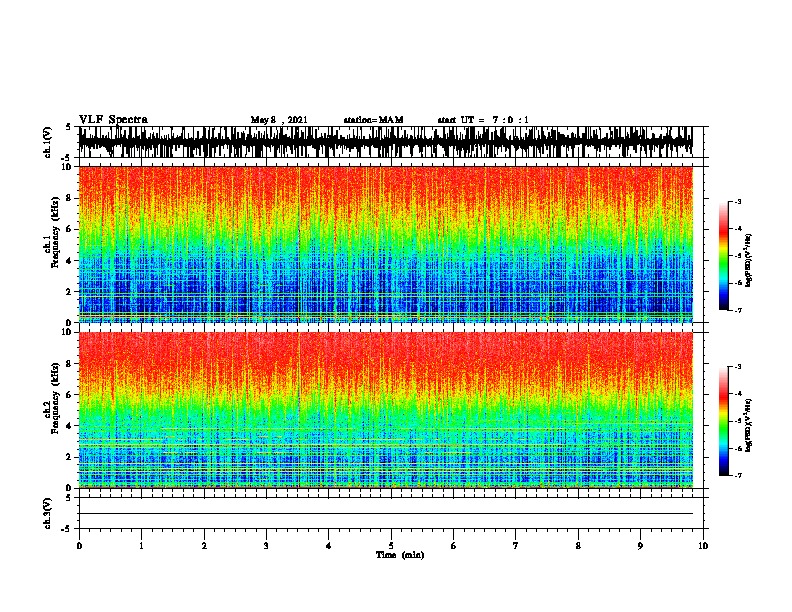Viewport: 792px width, 612px height.
Task: Click the "station=MAM" label
Action: [373, 120]
